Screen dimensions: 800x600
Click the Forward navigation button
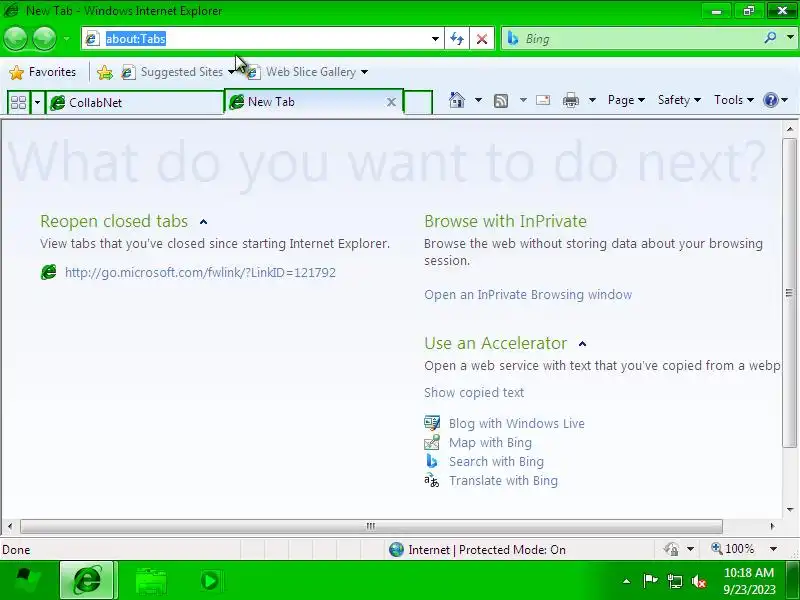pyautogui.click(x=44, y=39)
